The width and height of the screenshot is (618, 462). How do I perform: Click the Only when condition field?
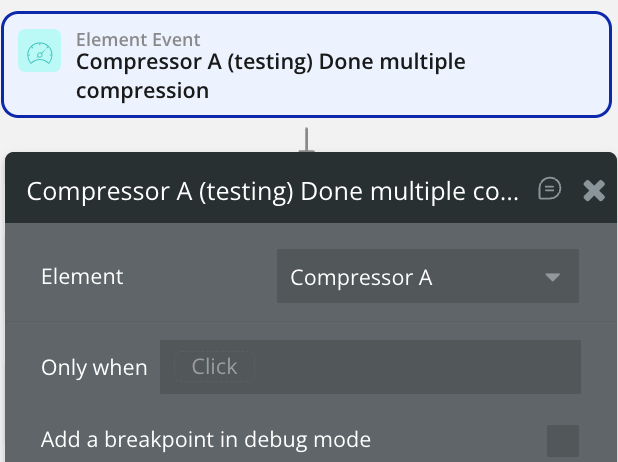pyautogui.click(x=370, y=367)
